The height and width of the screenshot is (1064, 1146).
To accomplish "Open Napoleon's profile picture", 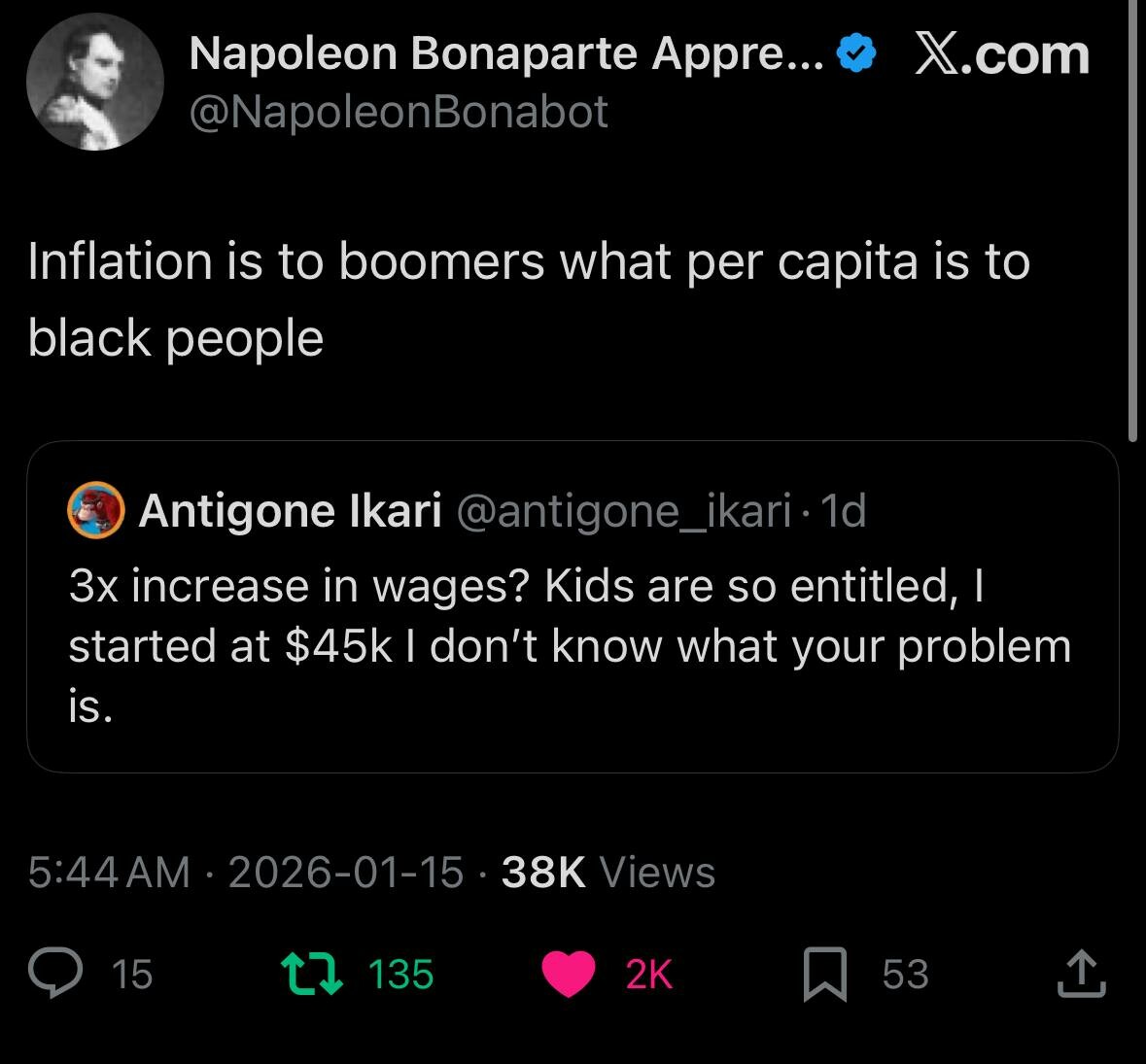I will (95, 83).
